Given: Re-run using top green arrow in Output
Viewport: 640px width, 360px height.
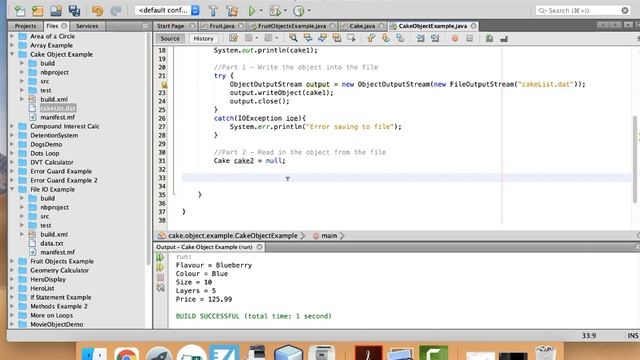Looking at the screenshot, I should click(160, 258).
